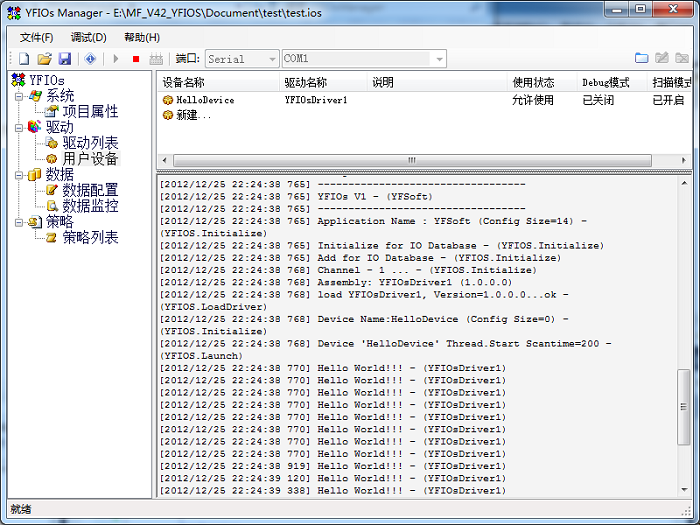Screen dimensions: 700x525
Task: Click the 数据监控 magnifier icon
Action: pos(52,206)
